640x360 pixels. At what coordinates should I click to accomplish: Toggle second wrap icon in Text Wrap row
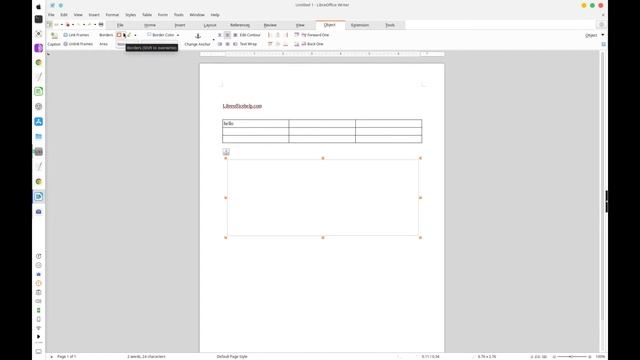pos(227,44)
